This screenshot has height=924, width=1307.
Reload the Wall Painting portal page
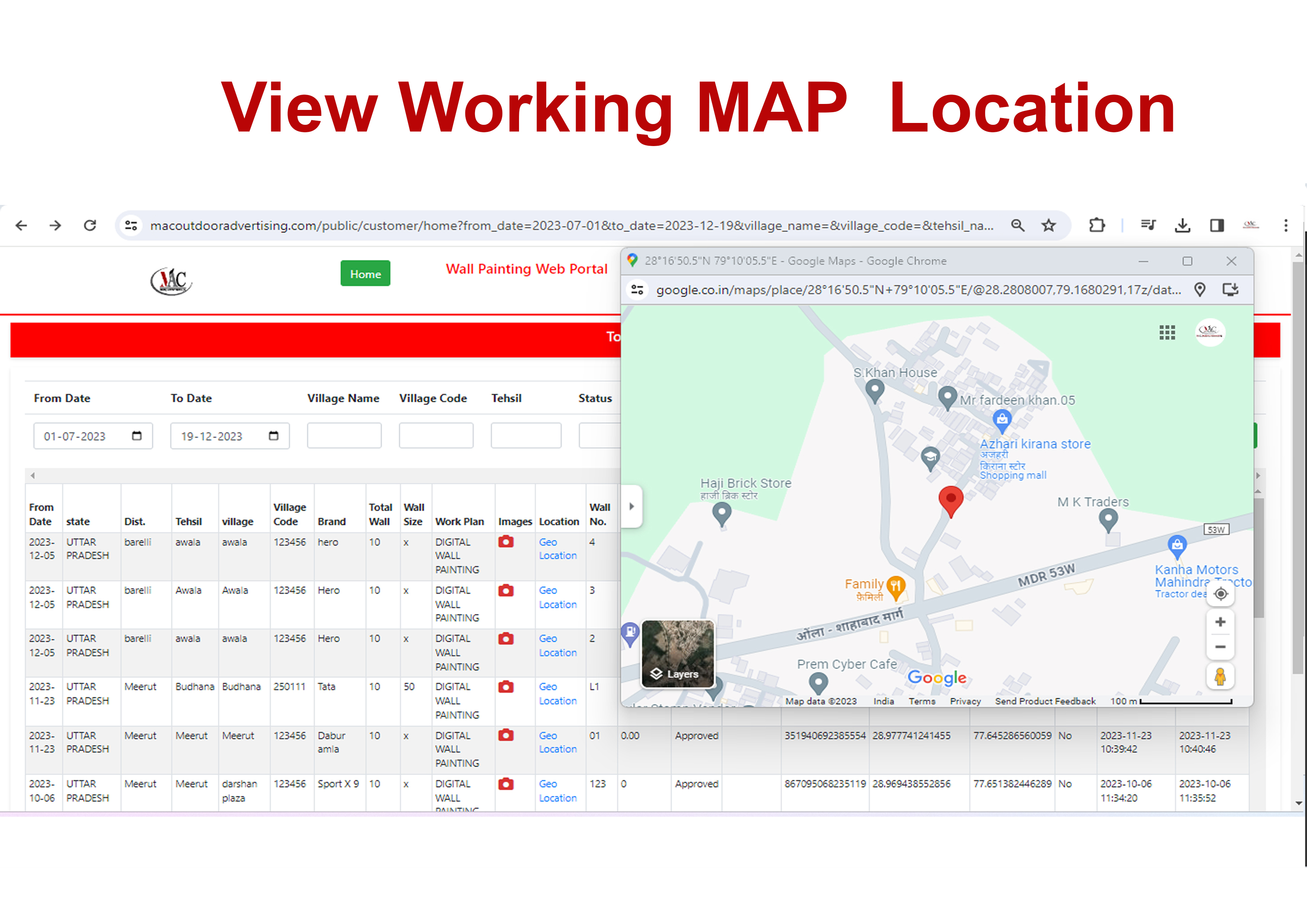coord(90,225)
